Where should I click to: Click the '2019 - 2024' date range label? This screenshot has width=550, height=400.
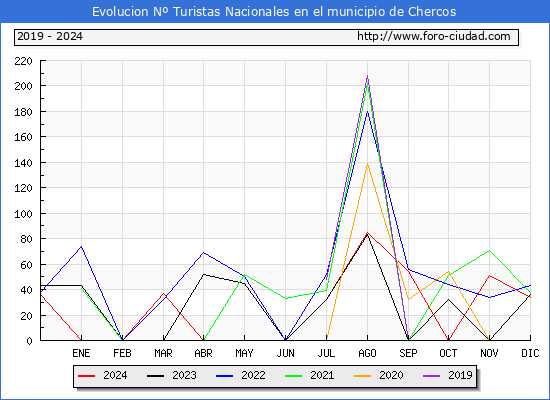[50, 36]
